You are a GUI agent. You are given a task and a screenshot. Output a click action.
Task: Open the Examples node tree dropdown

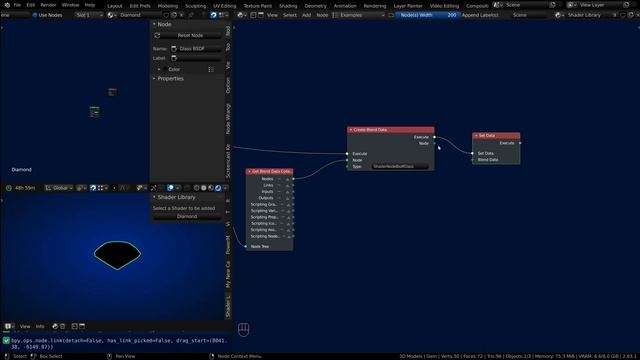coord(359,15)
